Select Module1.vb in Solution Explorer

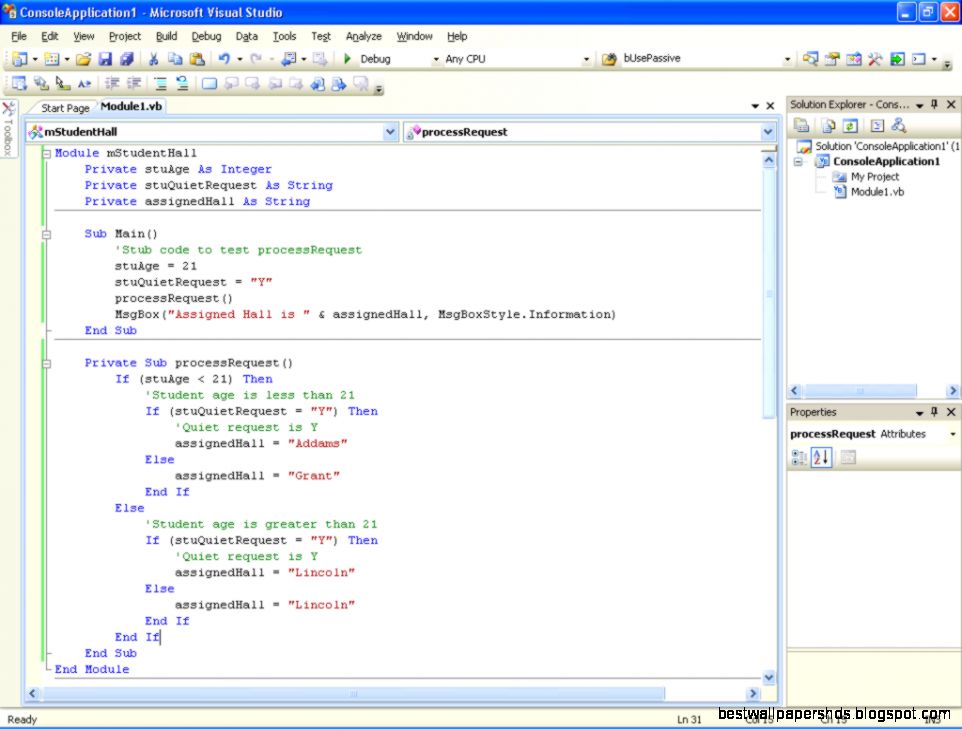pos(877,192)
